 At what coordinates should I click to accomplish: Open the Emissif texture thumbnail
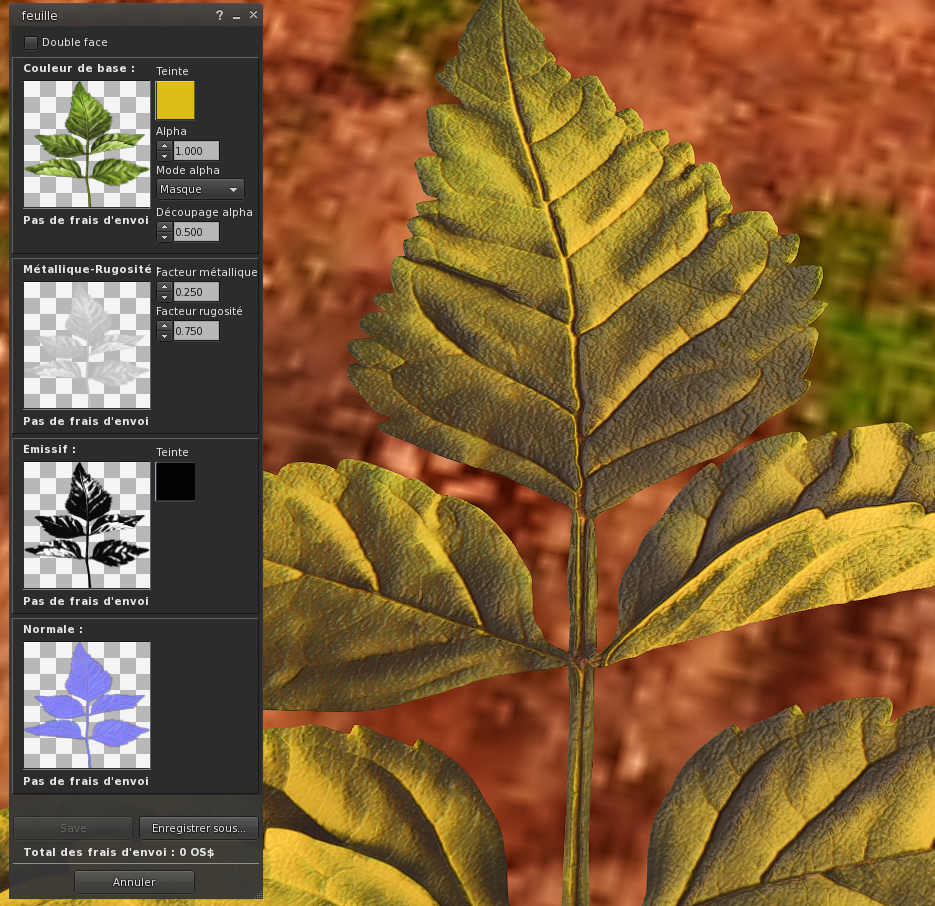pos(86,525)
